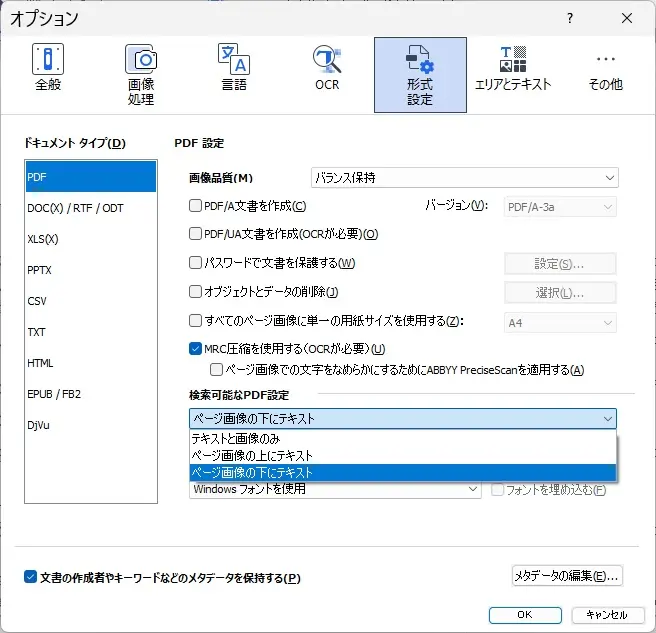Select DOC(X) / RTF / ODT type

click(91, 208)
